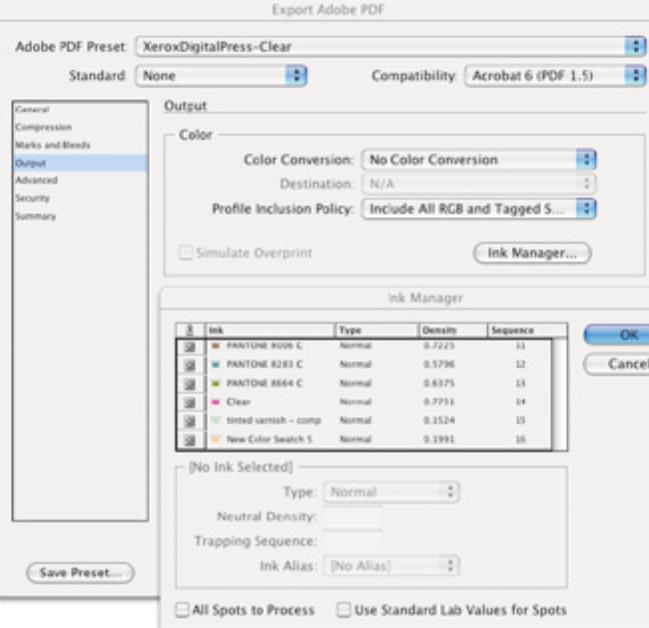The image size is (649, 628).
Task: Click Sequence column header
Action: pos(527,330)
